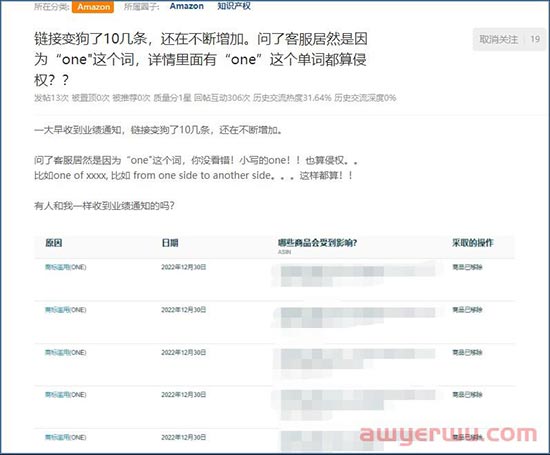Open the first row's 商标滥用(ONE) link
This screenshot has height=455, width=550.
click(x=66, y=267)
